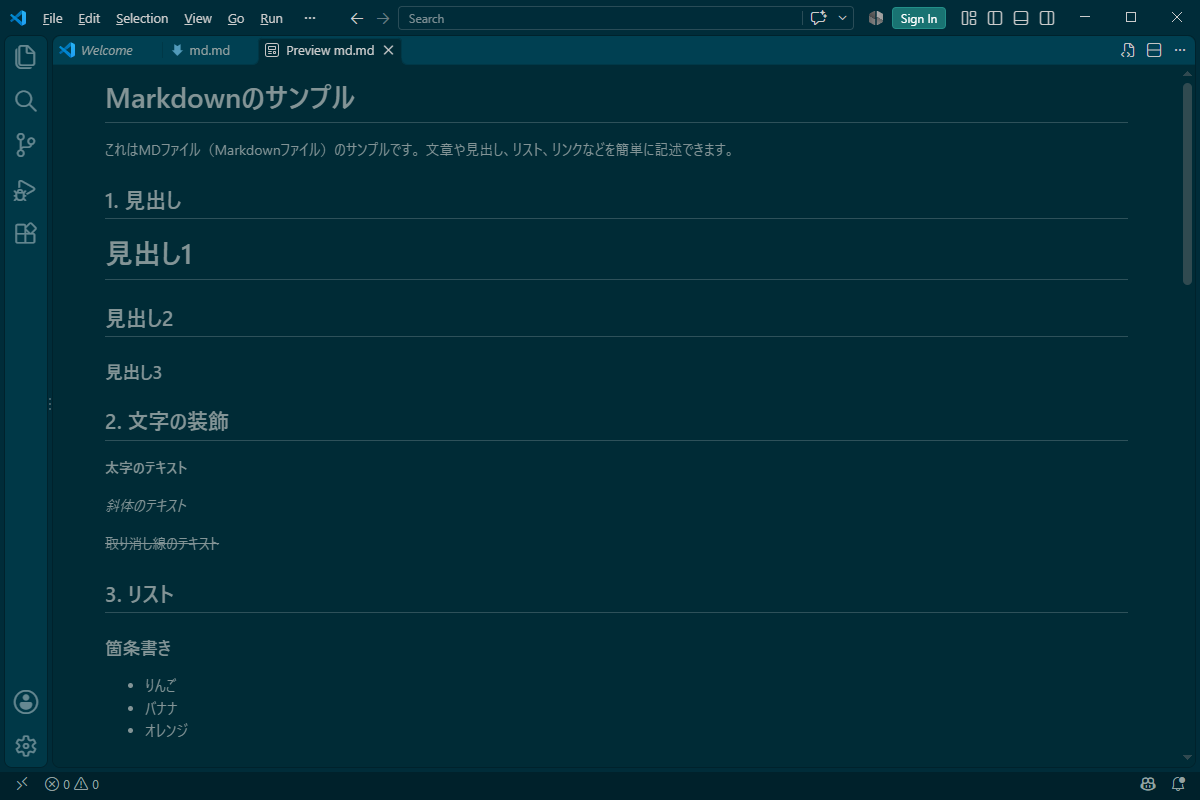
Task: Open the Run and Debug view
Action: coord(26,189)
